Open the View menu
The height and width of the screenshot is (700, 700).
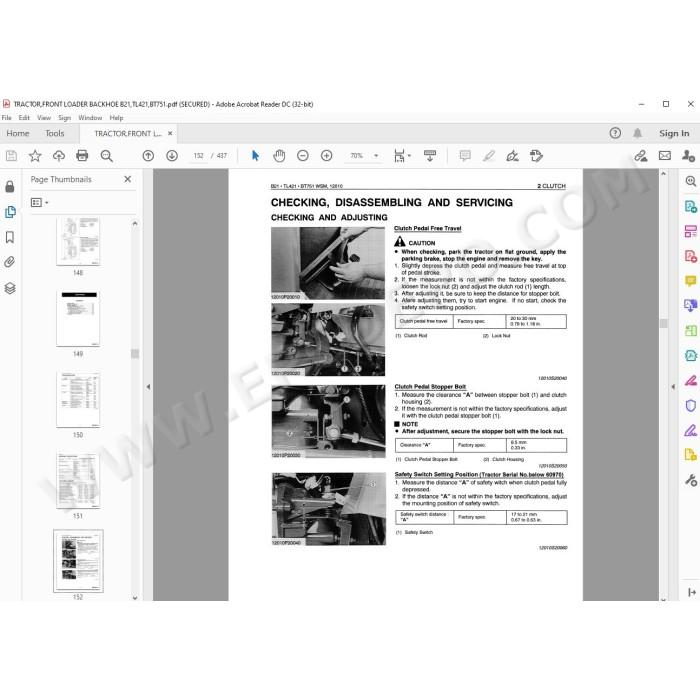(44, 118)
